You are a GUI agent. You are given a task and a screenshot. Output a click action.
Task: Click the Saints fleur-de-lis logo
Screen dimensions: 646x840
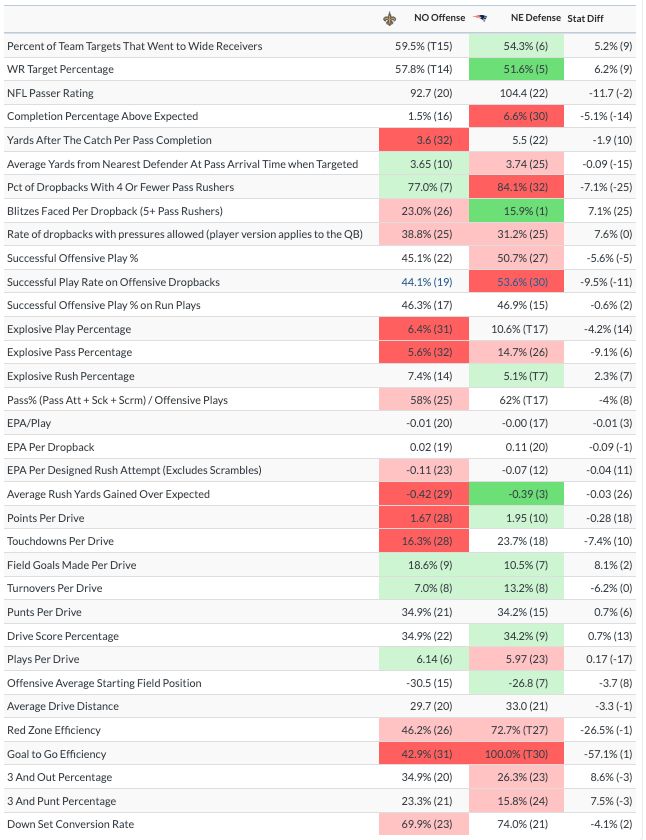[391, 18]
